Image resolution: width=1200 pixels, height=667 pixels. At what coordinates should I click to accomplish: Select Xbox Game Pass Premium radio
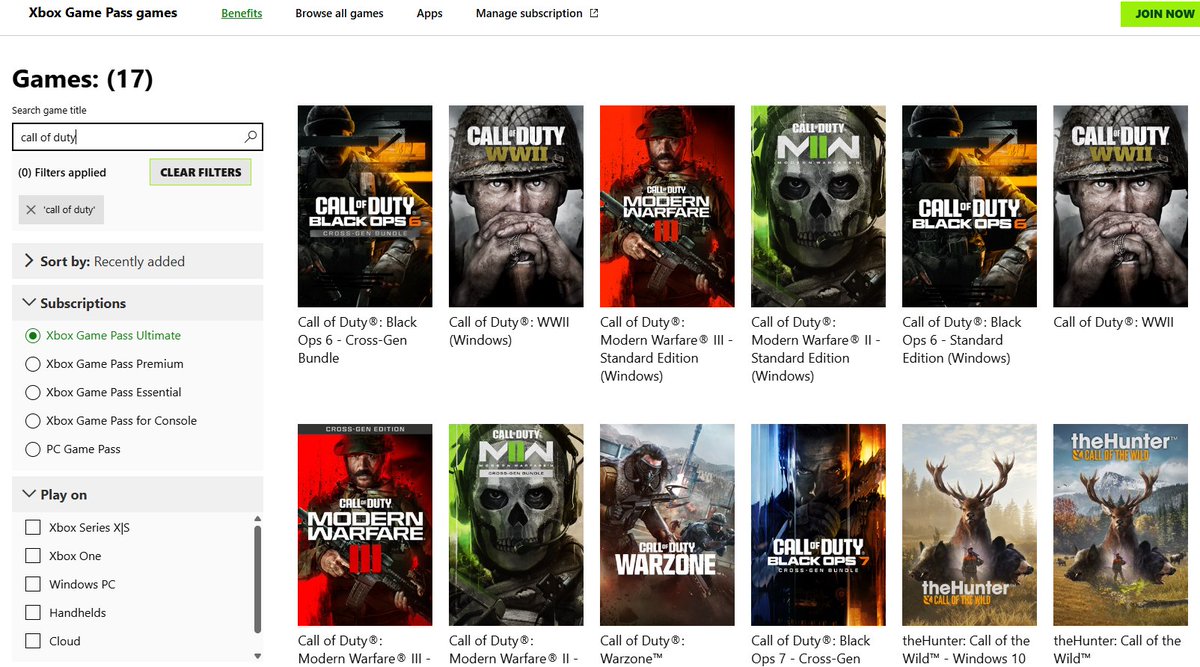tap(33, 364)
